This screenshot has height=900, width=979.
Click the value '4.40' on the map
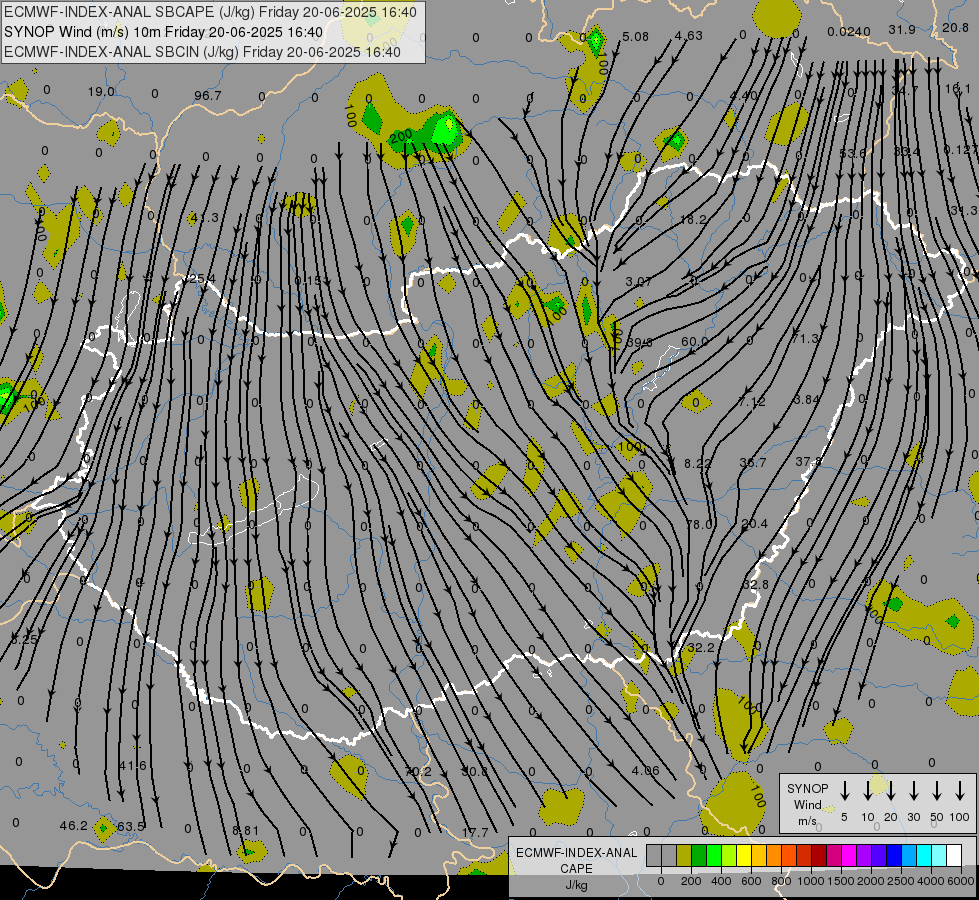click(x=743, y=96)
